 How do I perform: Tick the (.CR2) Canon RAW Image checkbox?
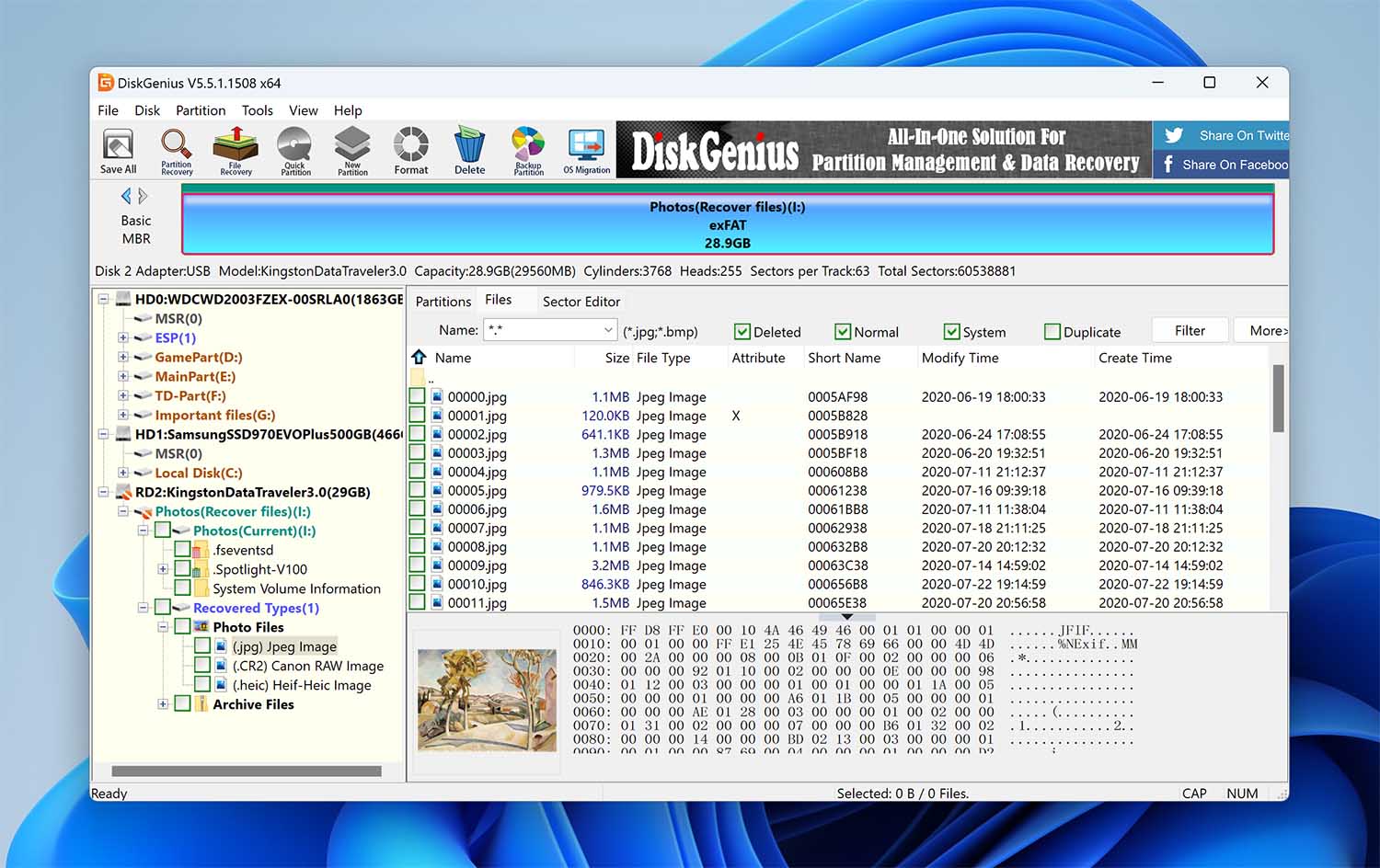pyautogui.click(x=202, y=666)
